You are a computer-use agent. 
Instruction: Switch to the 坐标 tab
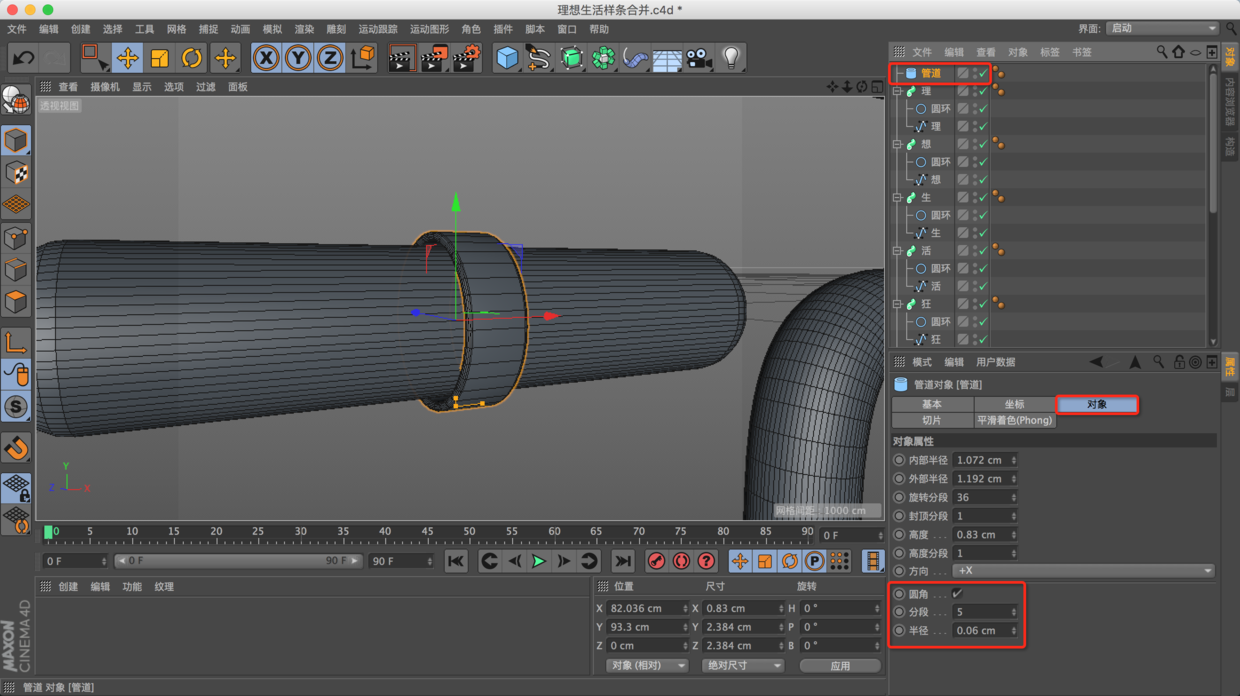[x=1015, y=404]
